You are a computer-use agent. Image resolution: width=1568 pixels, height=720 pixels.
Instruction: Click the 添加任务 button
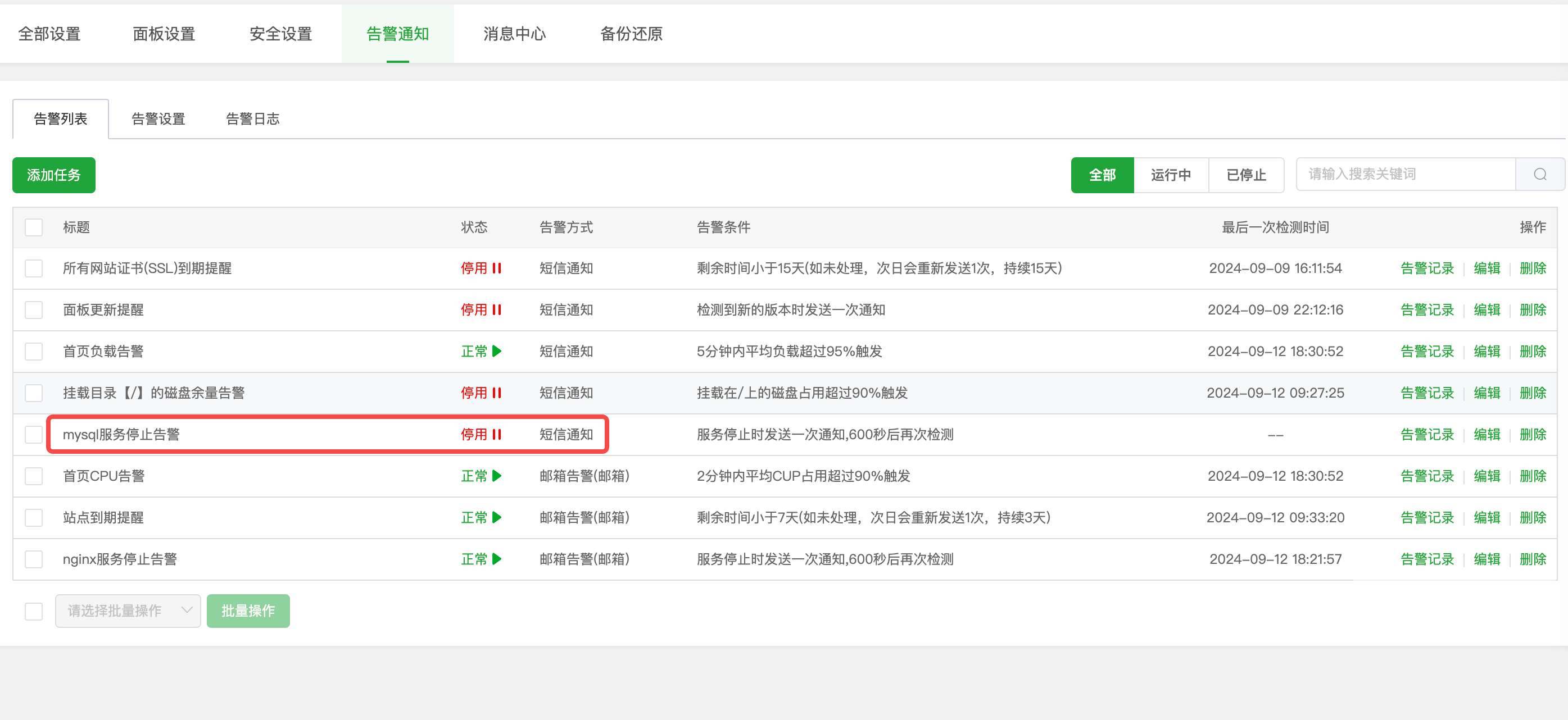pyautogui.click(x=53, y=175)
